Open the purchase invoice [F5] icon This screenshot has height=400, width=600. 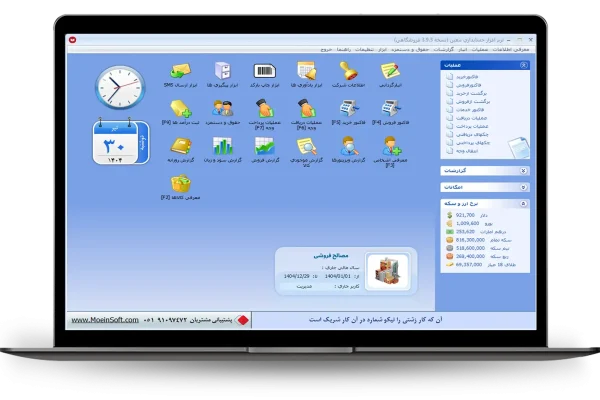point(348,110)
